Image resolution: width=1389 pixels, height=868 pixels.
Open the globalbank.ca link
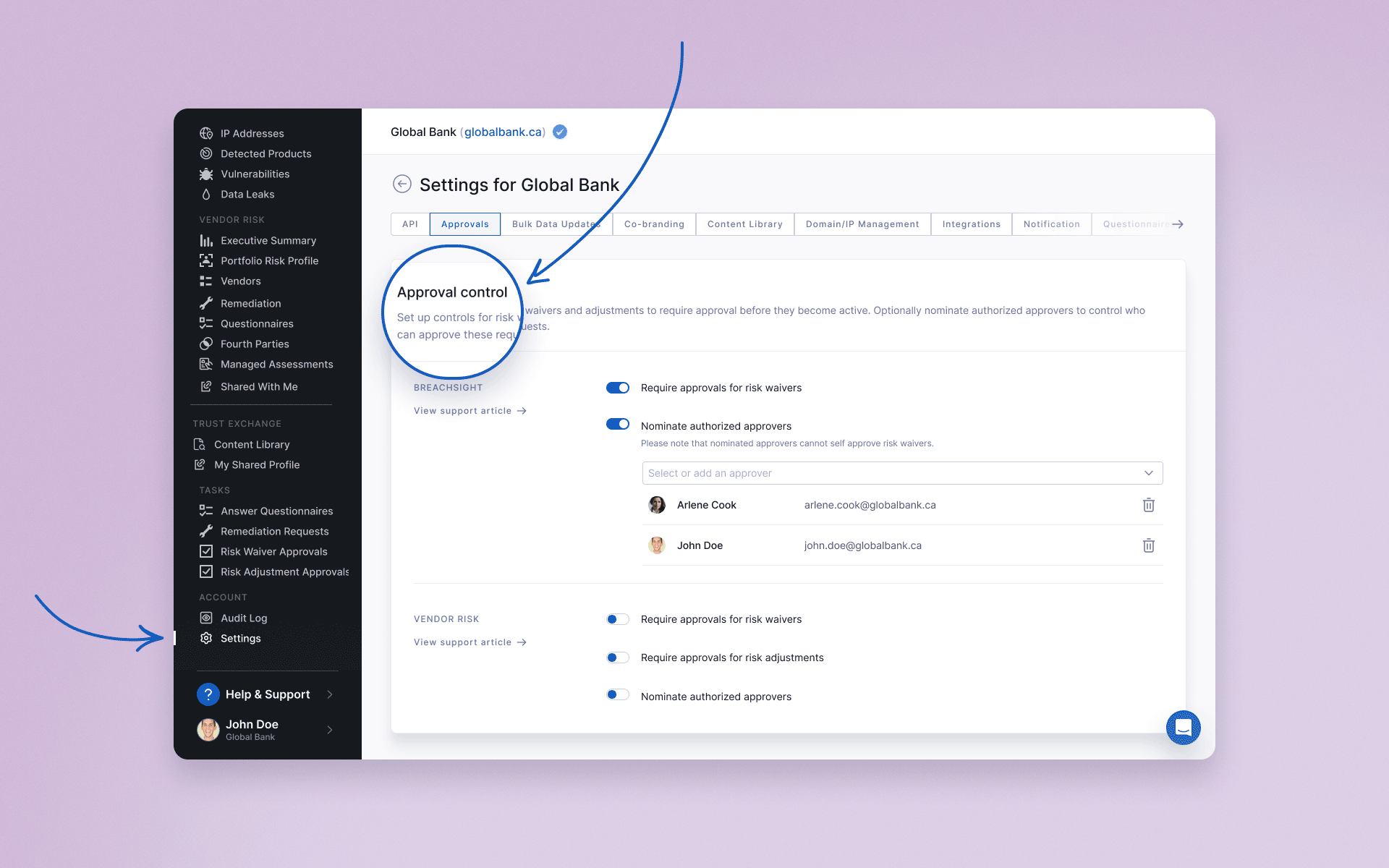coord(504,132)
